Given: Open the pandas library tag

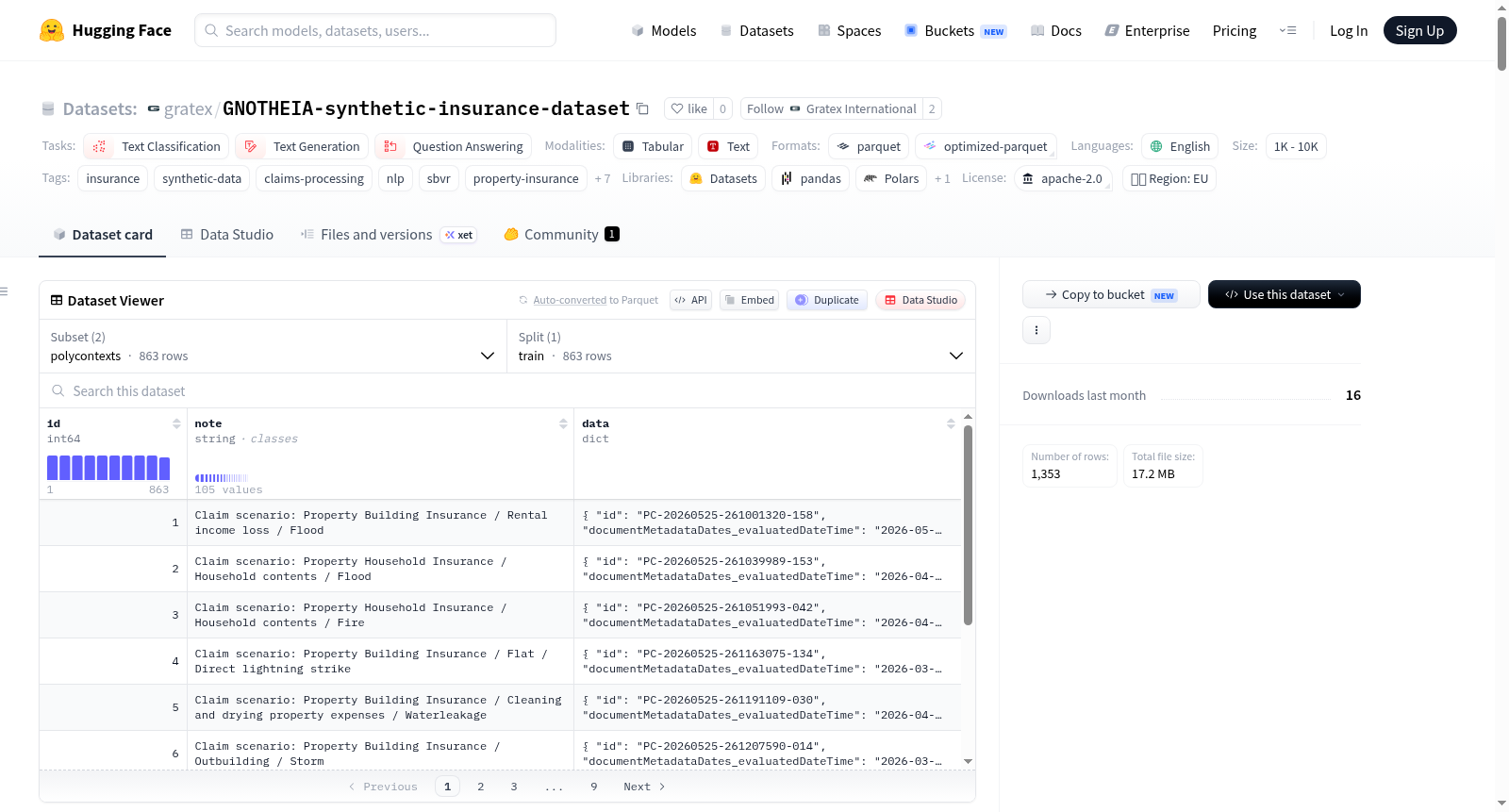Looking at the screenshot, I should coord(810,178).
